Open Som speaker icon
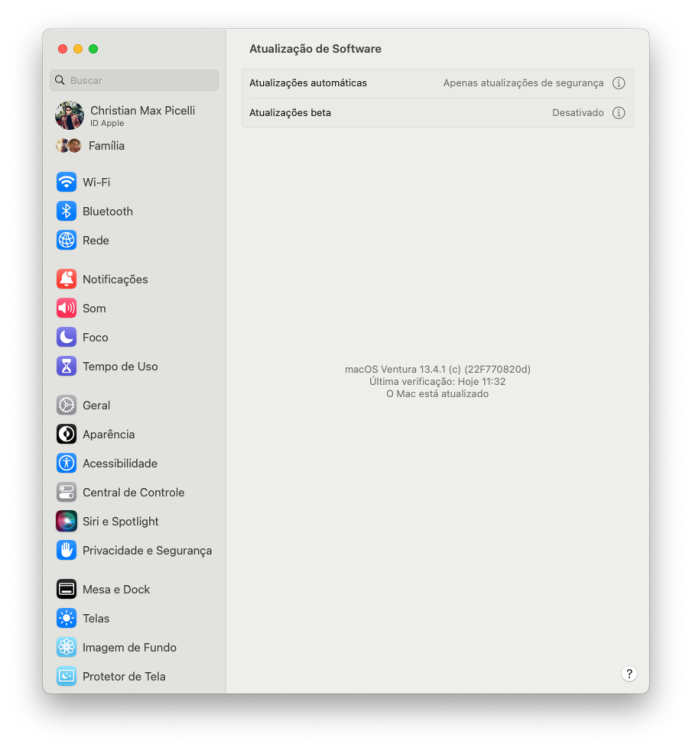 (x=66, y=309)
